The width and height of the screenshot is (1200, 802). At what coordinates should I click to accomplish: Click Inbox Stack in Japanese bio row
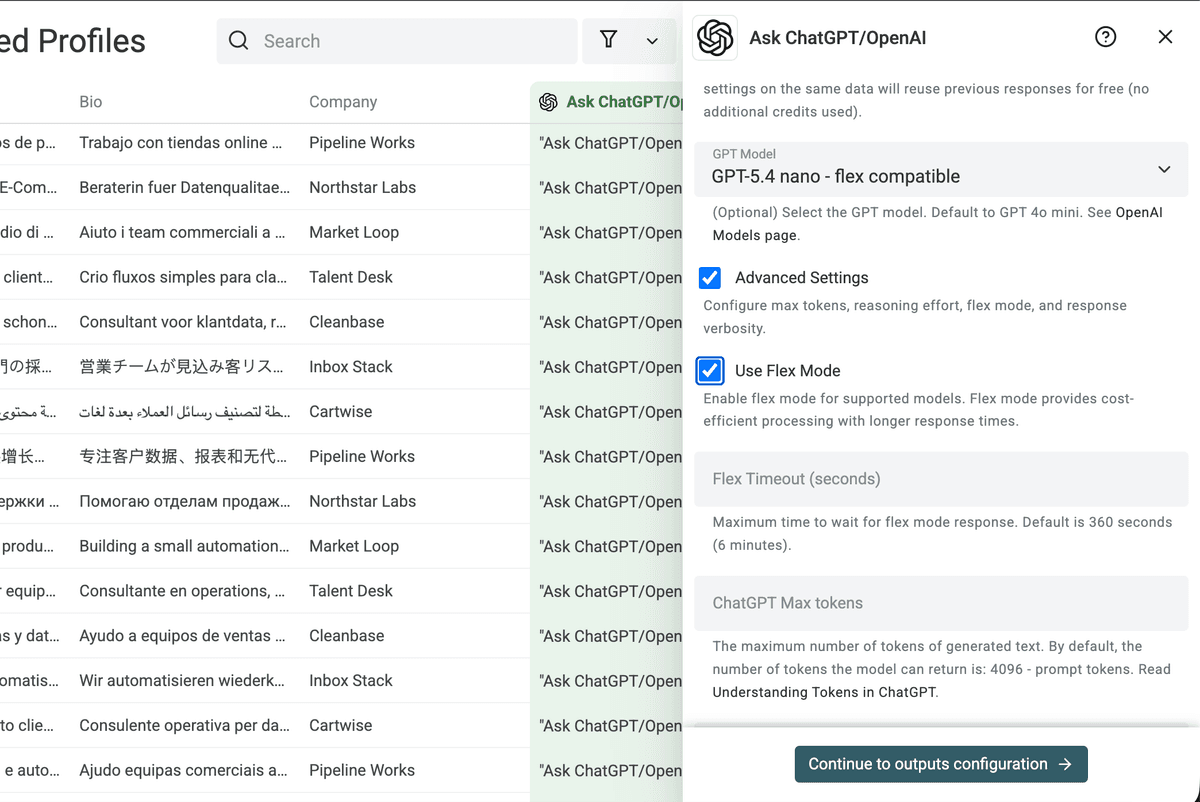[351, 367]
